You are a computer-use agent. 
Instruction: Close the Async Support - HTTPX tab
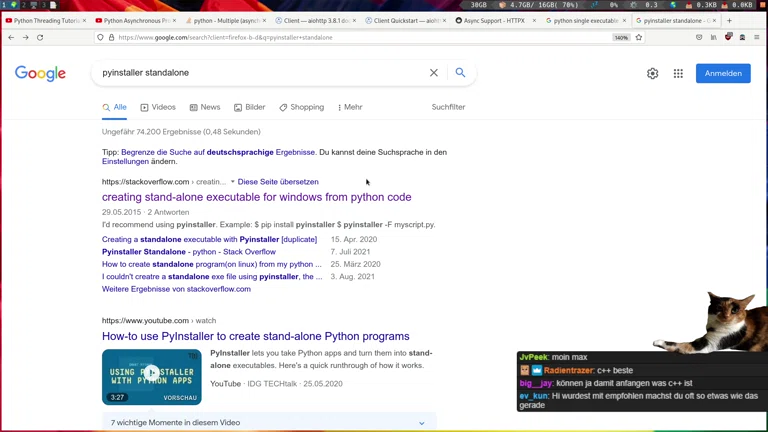(534, 21)
